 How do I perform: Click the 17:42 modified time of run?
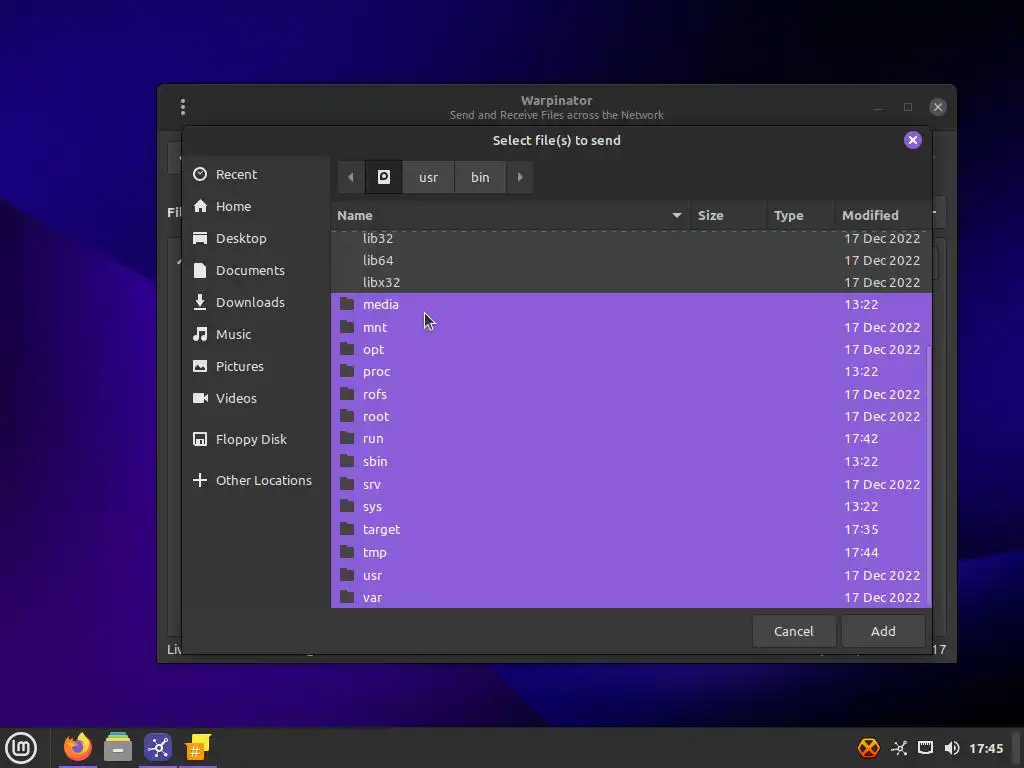pyautogui.click(x=861, y=439)
